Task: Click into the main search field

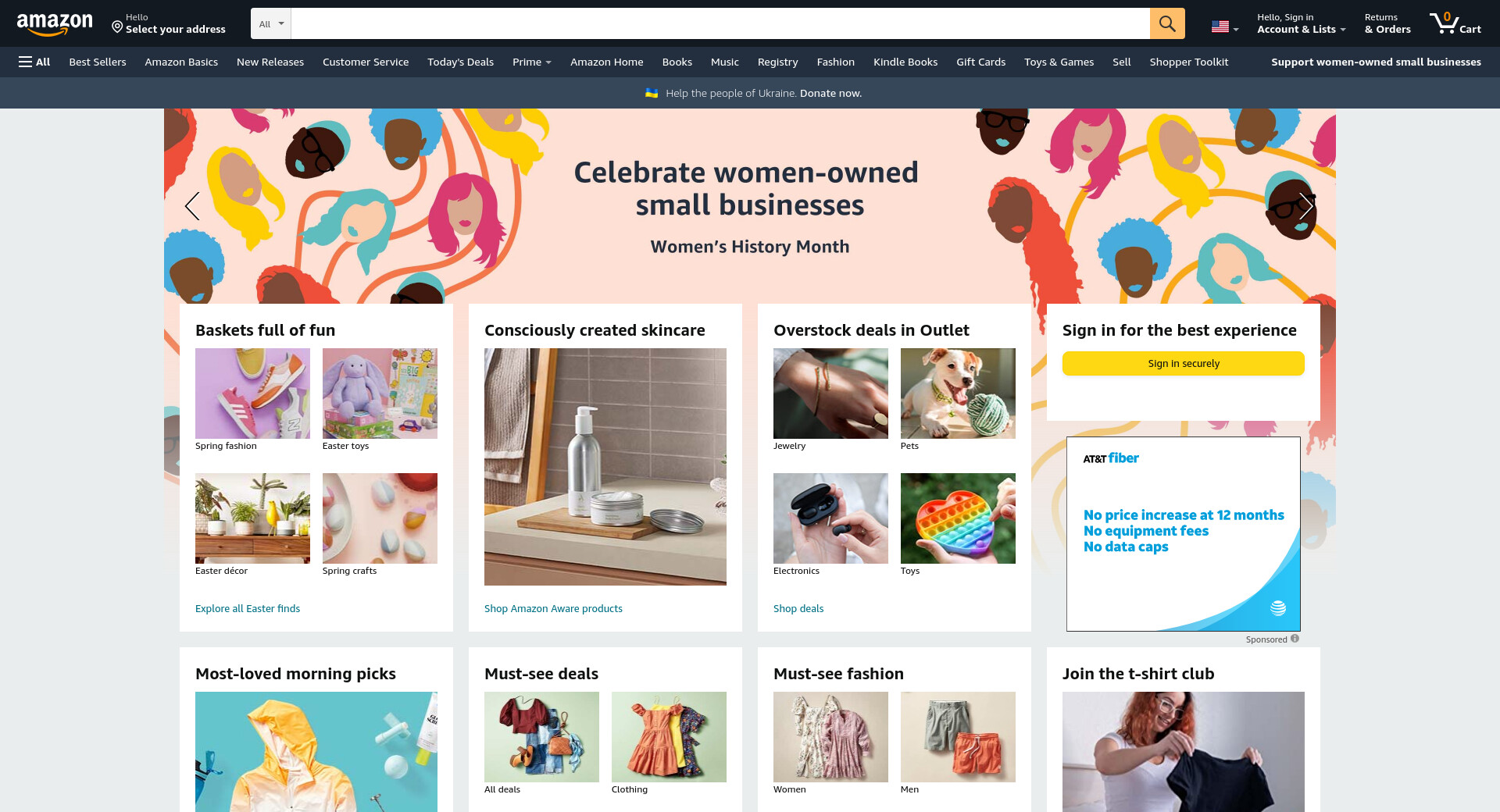Action: click(720, 23)
